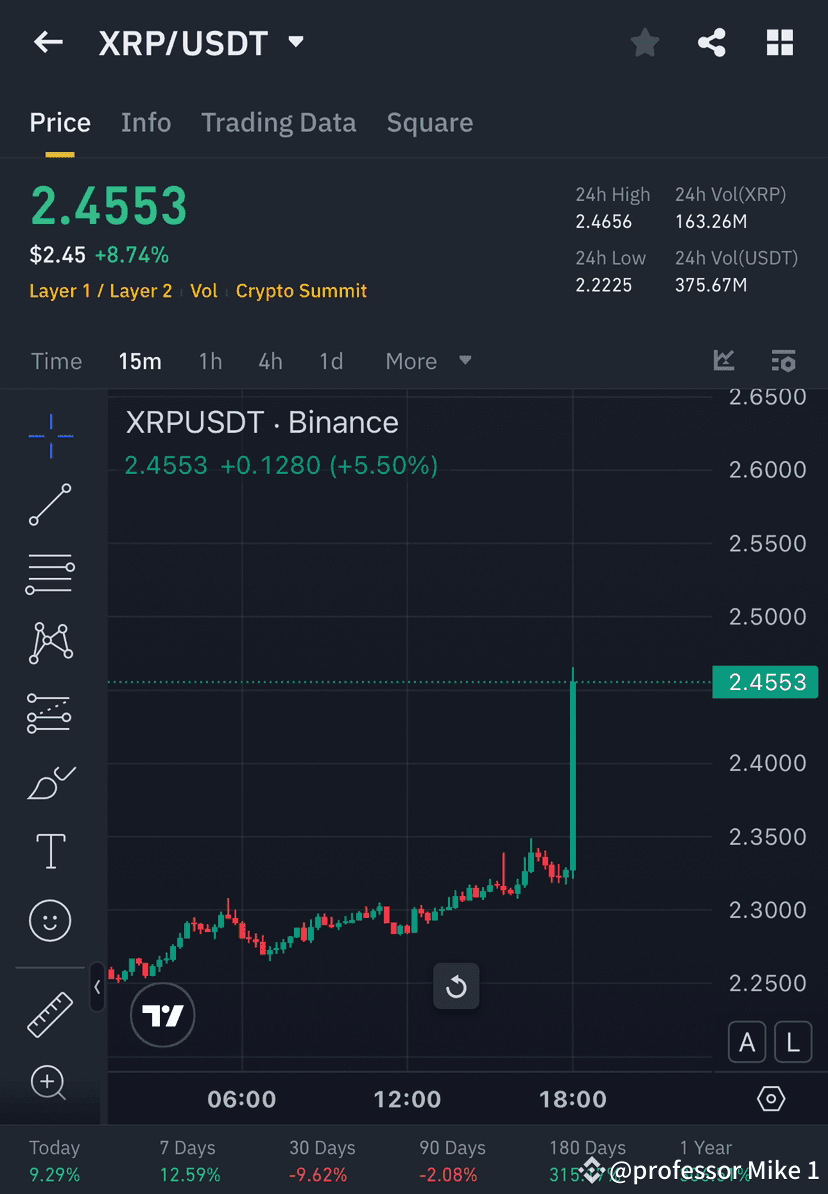Reload the chart with the refresh button

click(456, 986)
